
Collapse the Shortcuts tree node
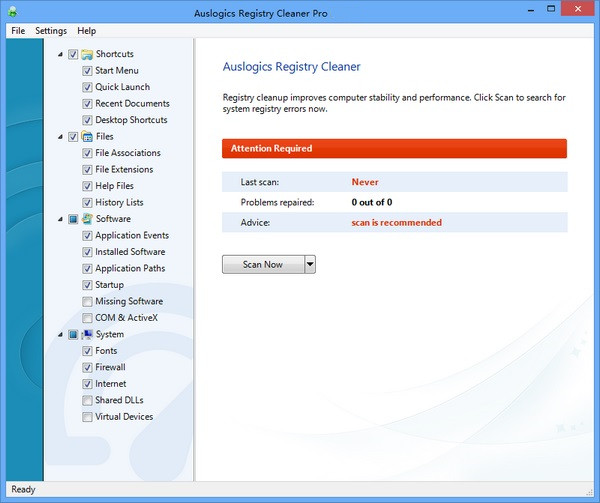[60, 55]
